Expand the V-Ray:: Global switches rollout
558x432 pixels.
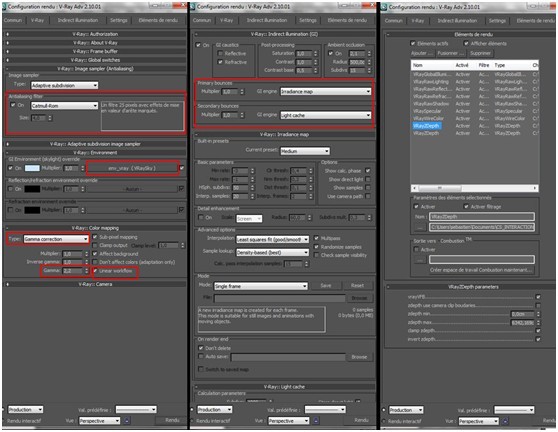point(95,60)
